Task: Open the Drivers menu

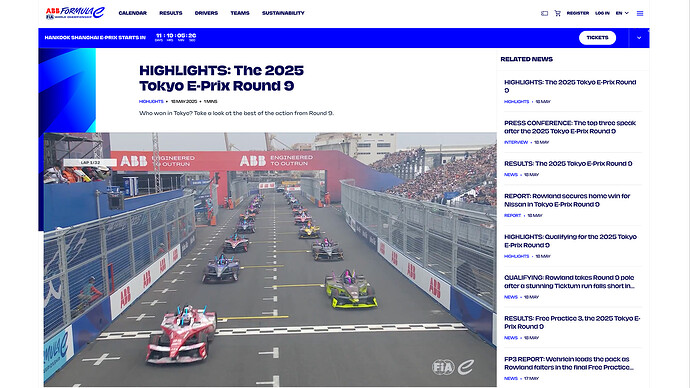Action: click(206, 13)
